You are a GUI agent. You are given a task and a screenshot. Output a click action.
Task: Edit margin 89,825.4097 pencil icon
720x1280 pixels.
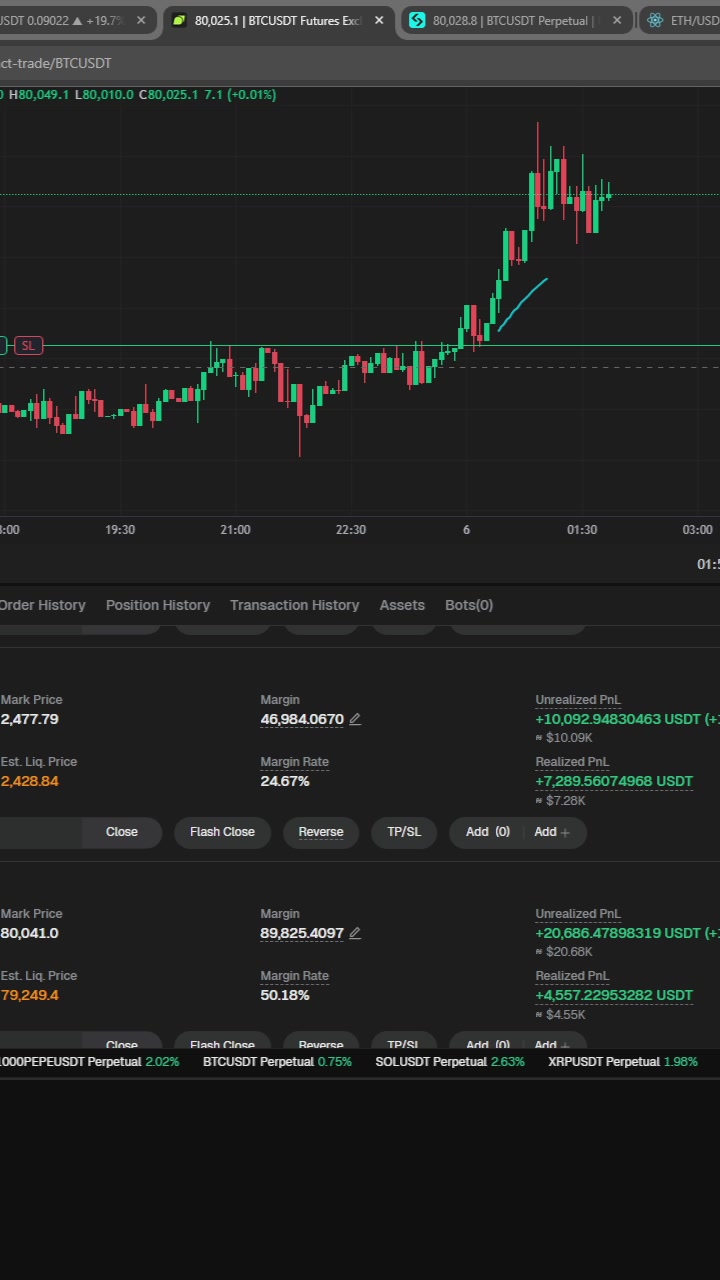pyautogui.click(x=355, y=933)
